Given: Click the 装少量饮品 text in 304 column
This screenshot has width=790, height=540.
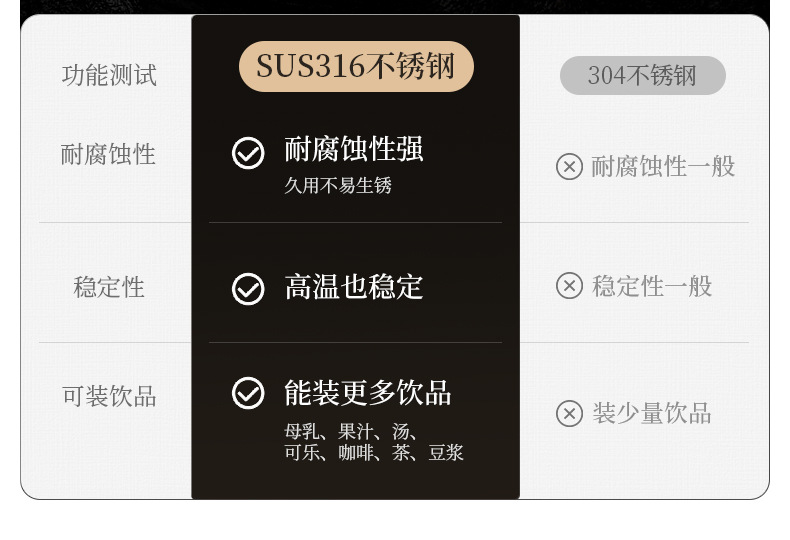Looking at the screenshot, I should (651, 413).
